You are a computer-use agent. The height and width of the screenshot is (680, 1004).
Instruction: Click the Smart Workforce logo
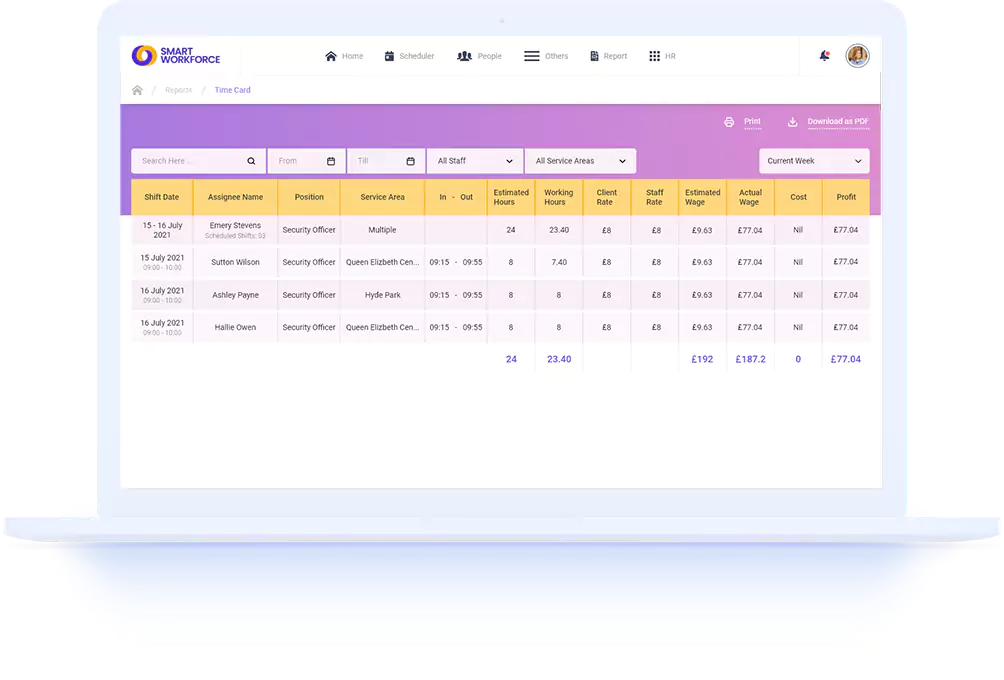coord(176,56)
